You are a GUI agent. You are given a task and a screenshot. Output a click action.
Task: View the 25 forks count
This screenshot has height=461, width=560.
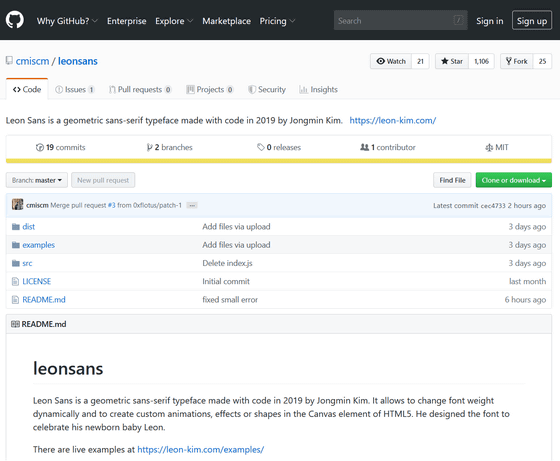pyautogui.click(x=542, y=61)
